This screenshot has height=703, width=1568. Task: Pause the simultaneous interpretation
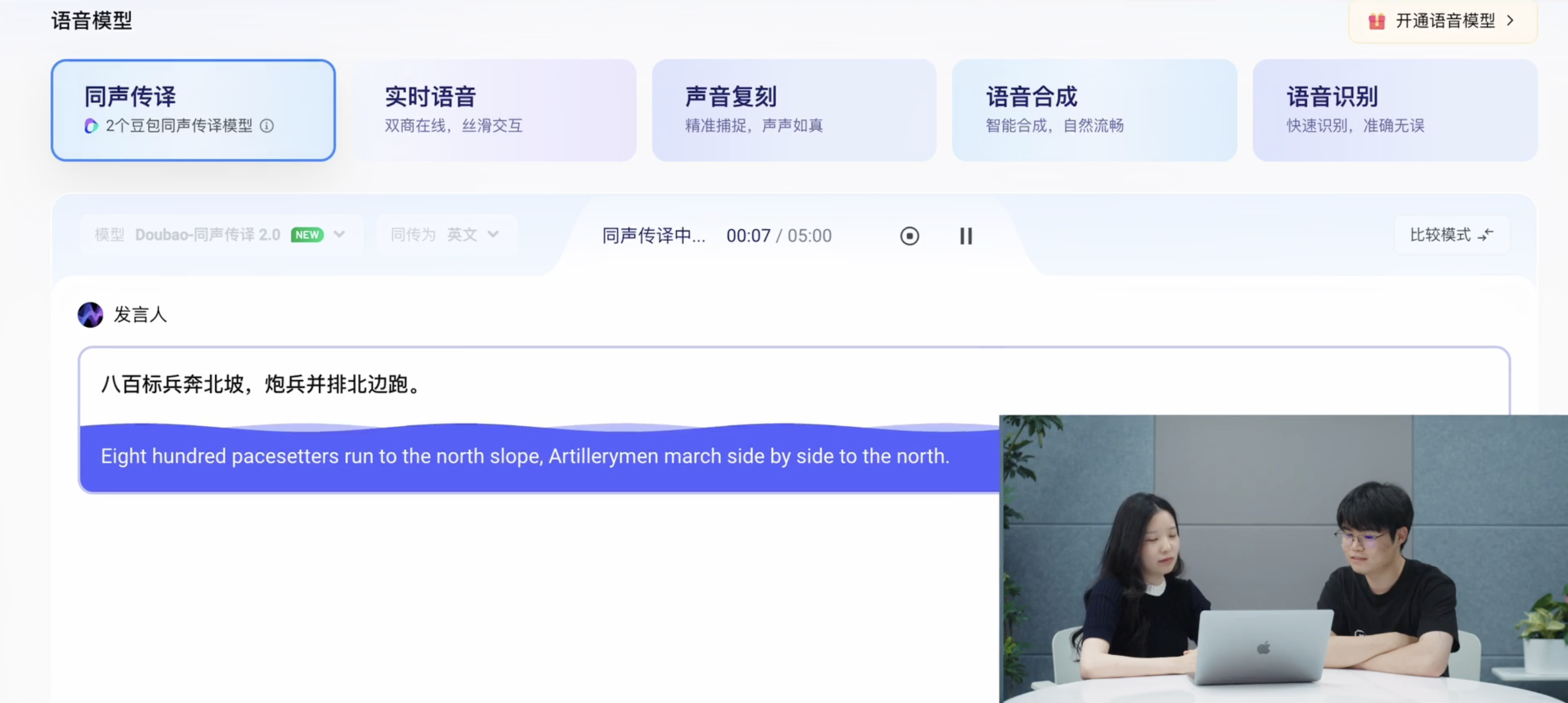[x=966, y=236]
